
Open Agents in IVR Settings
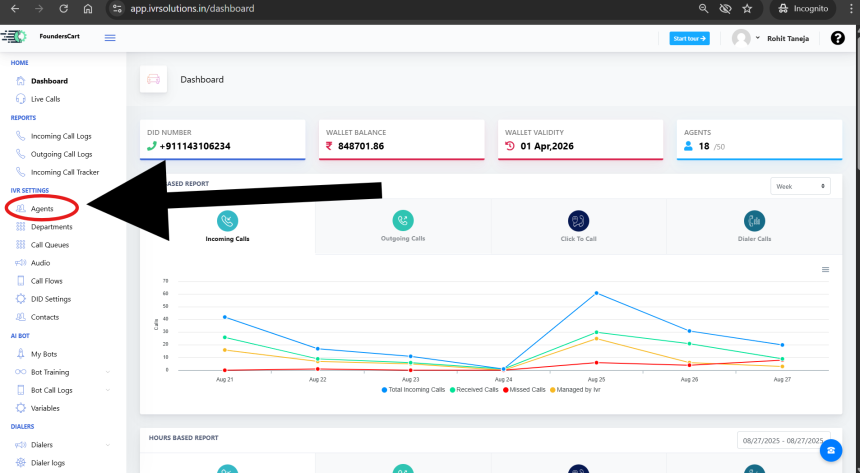(x=42, y=208)
